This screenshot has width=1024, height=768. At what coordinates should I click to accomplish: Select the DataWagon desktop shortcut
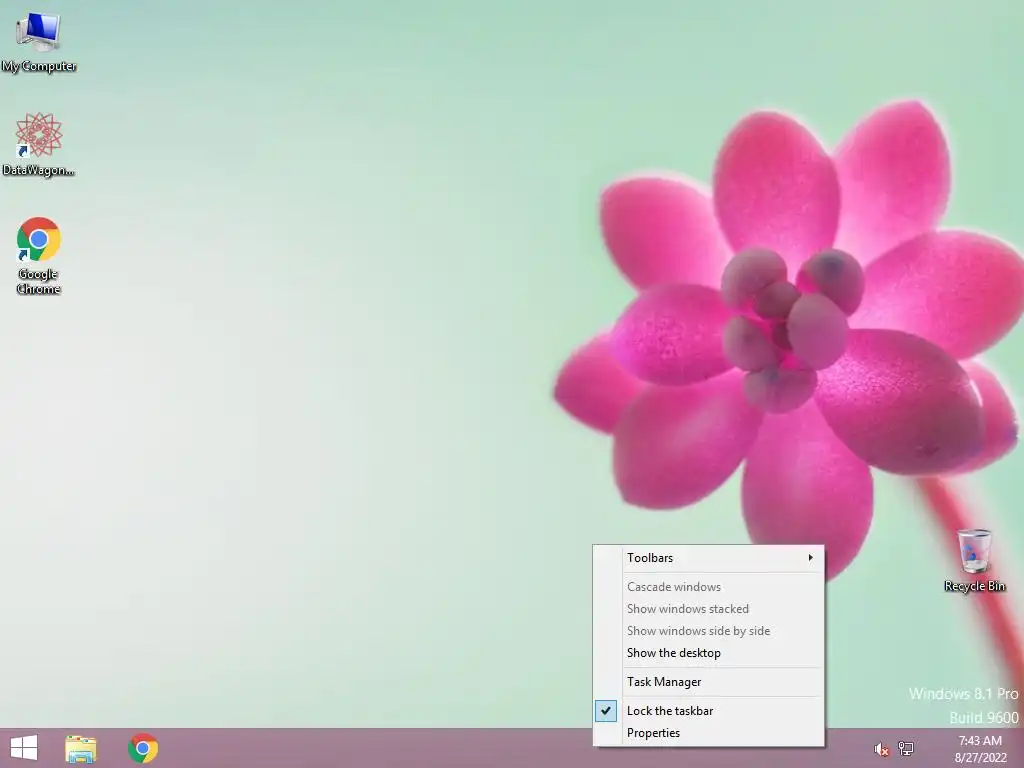tap(39, 145)
